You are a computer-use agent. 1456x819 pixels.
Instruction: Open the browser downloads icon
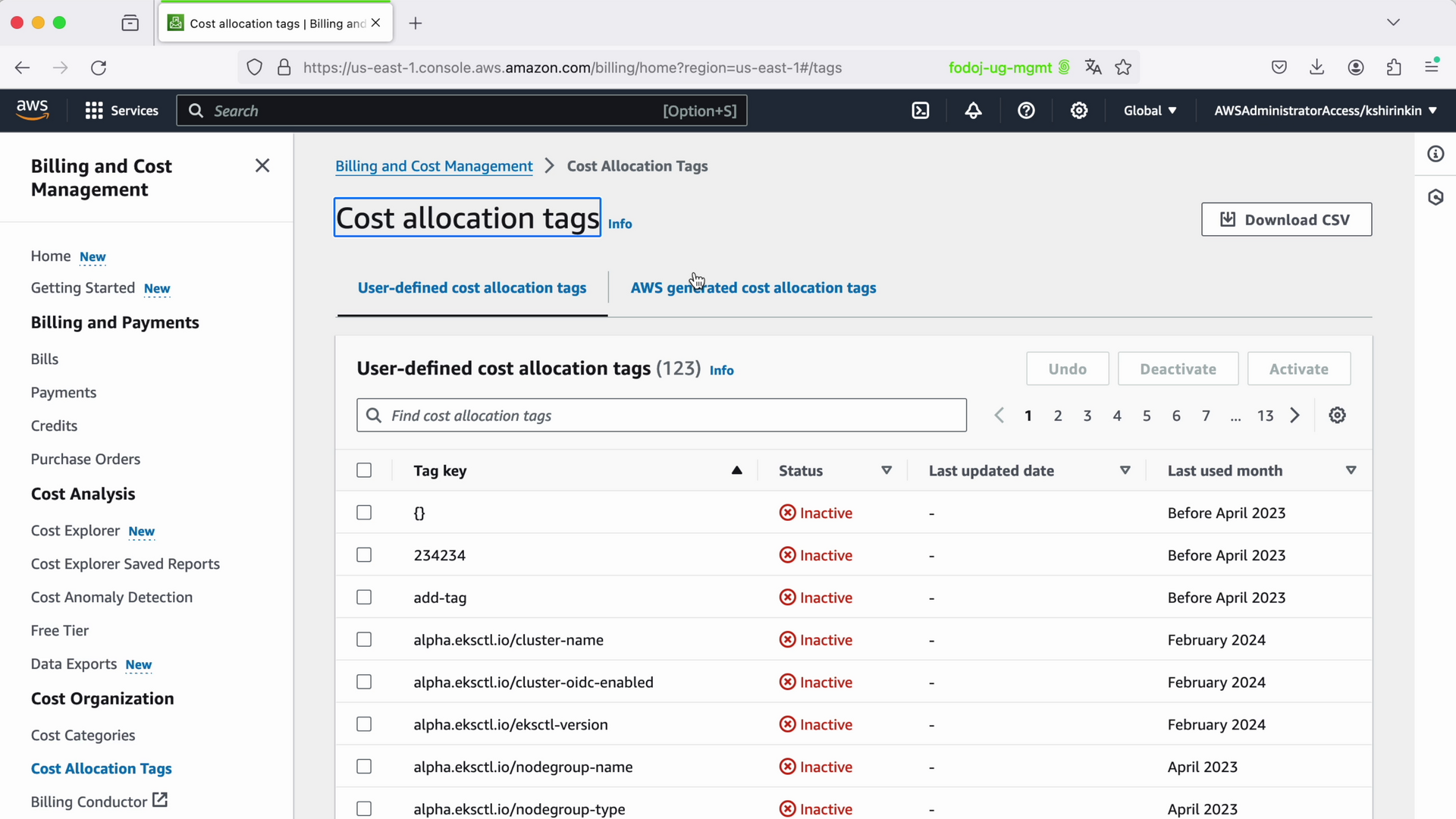[x=1317, y=67]
